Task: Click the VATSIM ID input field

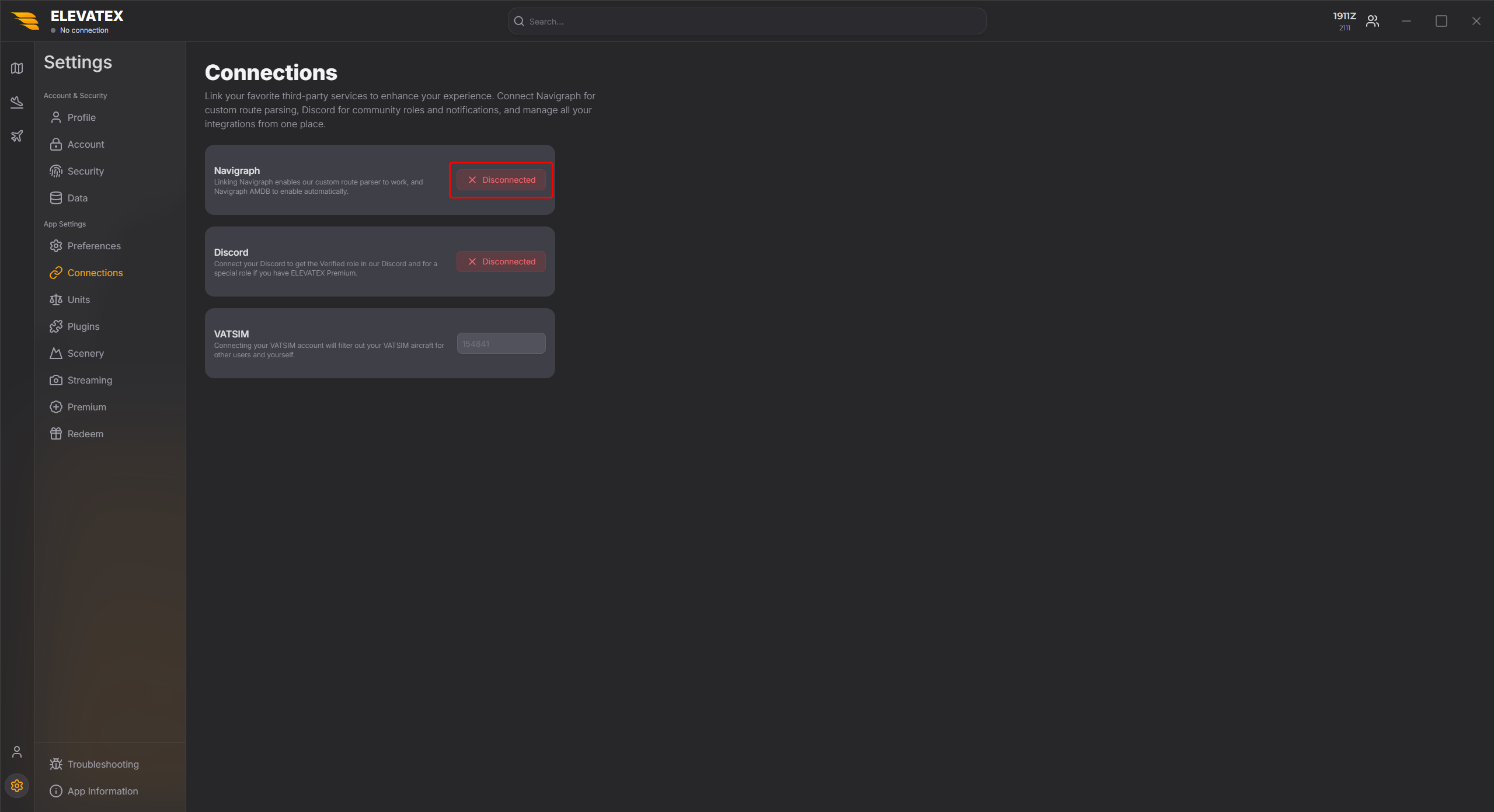Action: [x=501, y=343]
